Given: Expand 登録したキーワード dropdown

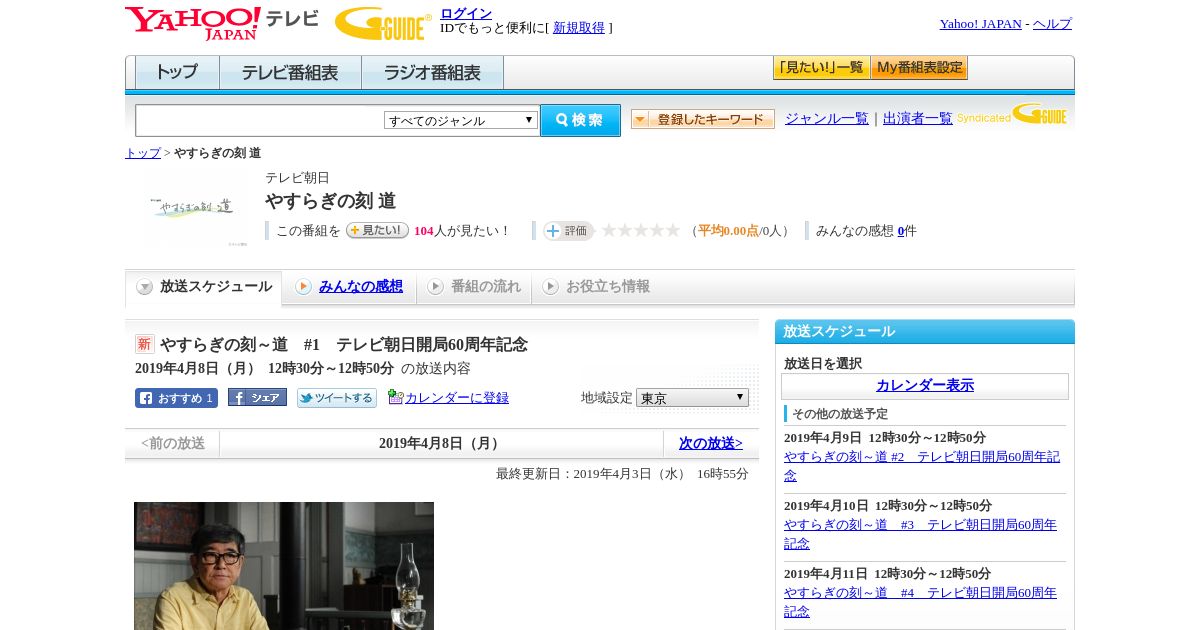Looking at the screenshot, I should click(x=703, y=119).
